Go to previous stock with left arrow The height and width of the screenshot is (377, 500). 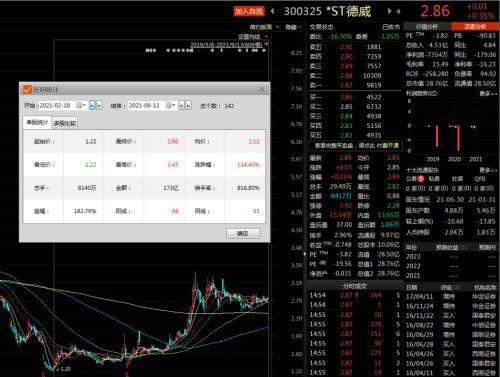click(272, 11)
